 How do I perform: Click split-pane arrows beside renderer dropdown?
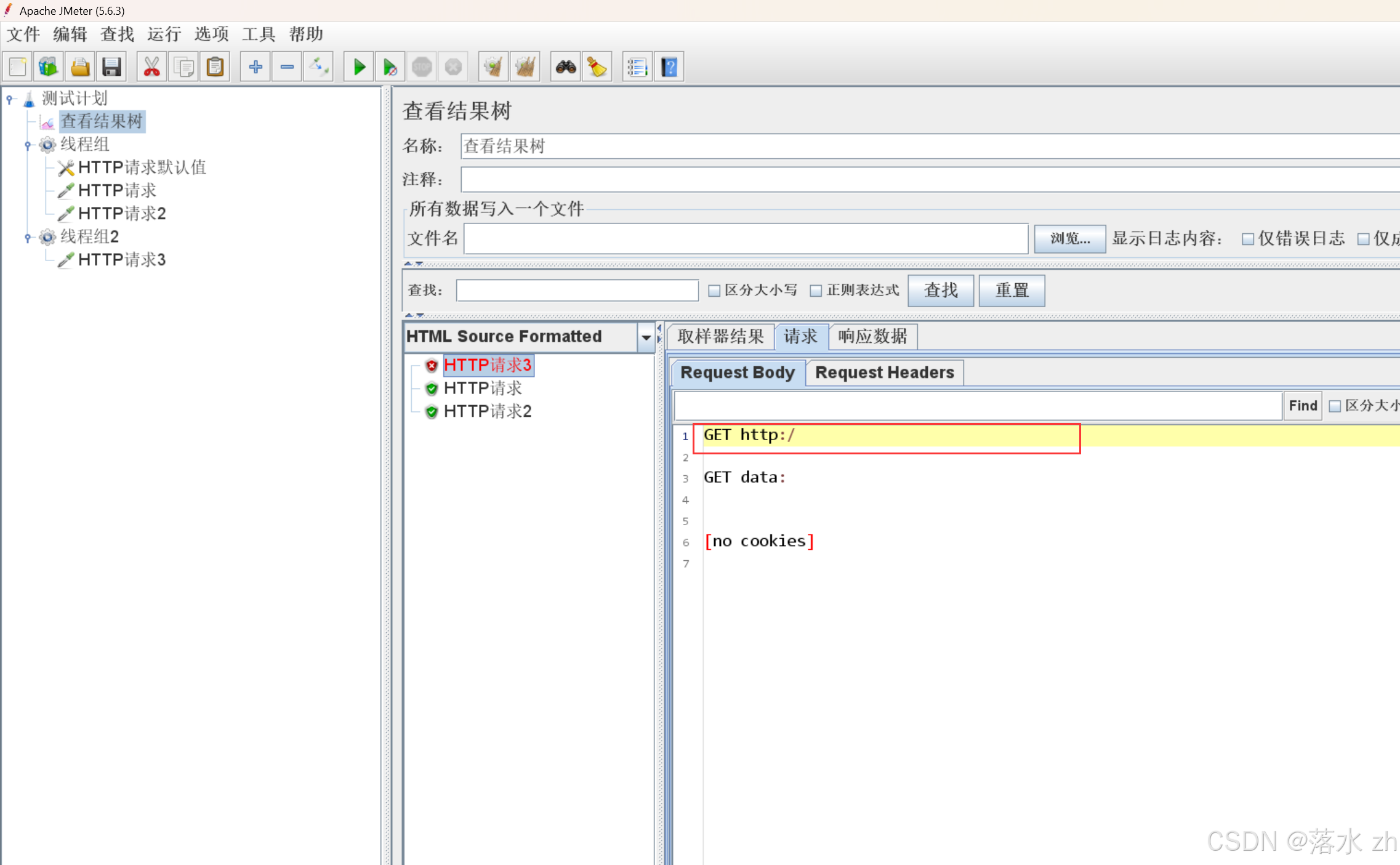click(x=659, y=333)
